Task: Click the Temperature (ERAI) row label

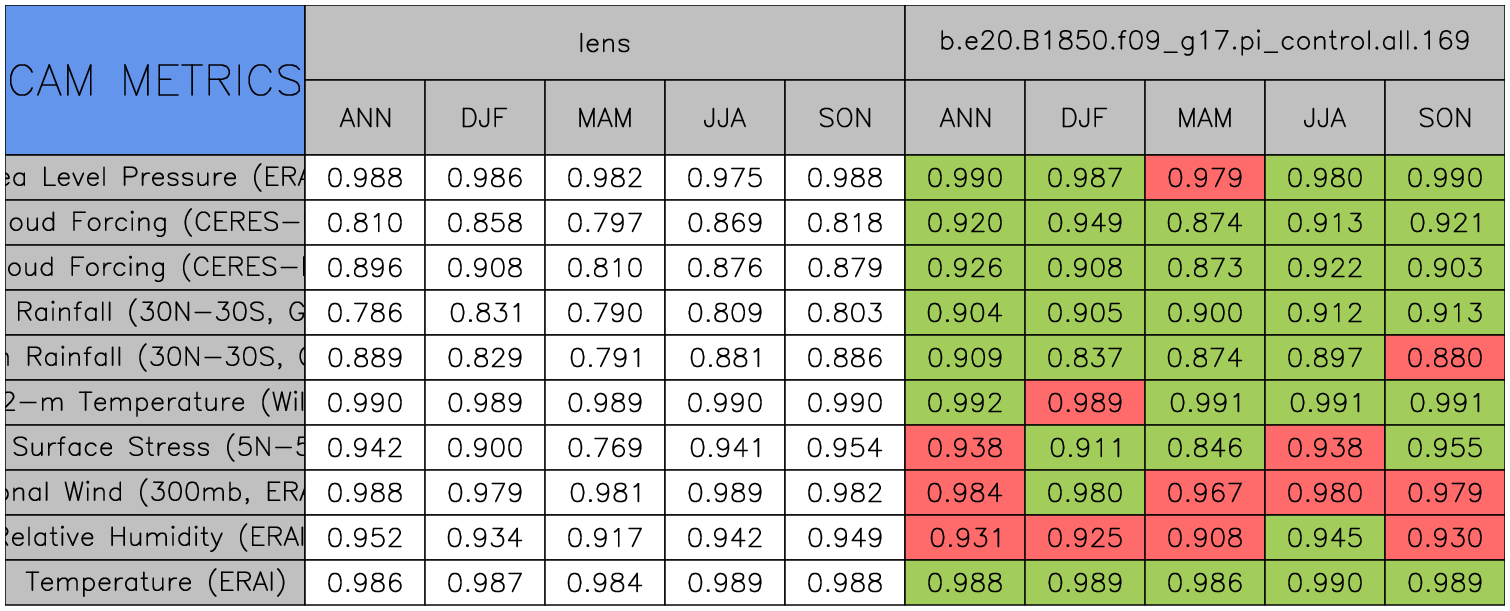Action: [155, 582]
